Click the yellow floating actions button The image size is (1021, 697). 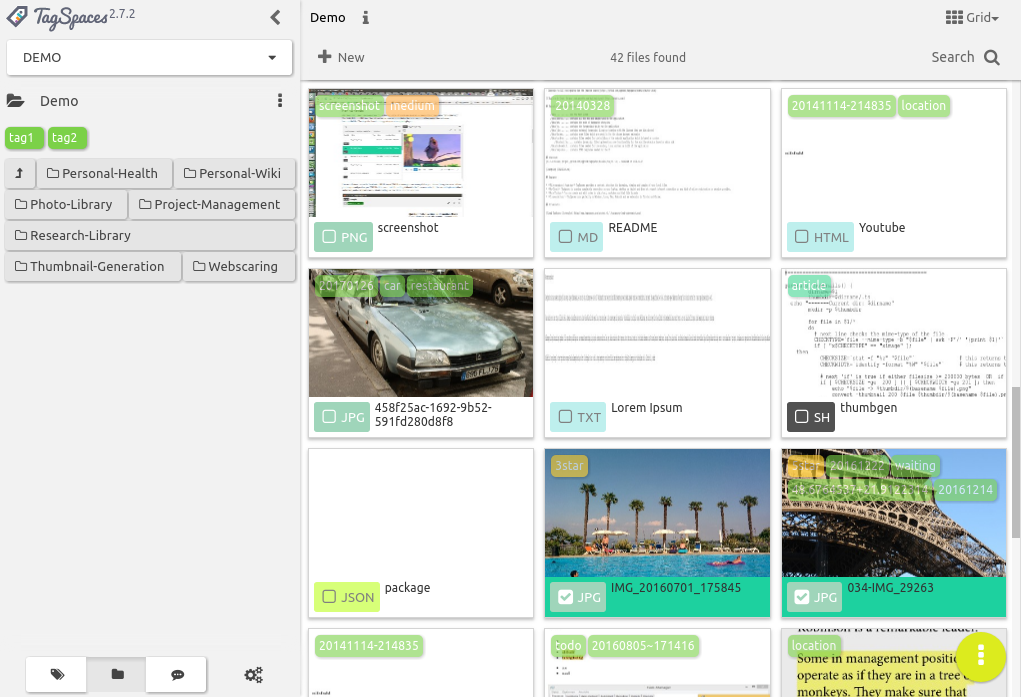coord(981,656)
